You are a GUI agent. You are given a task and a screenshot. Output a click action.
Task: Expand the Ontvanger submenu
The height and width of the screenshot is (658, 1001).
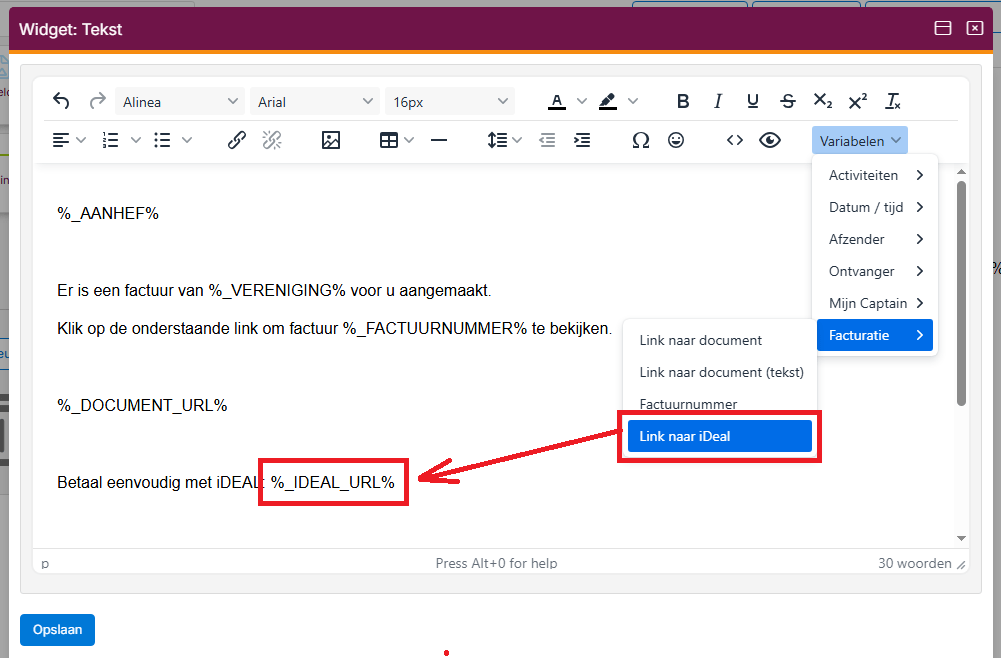[x=875, y=271]
